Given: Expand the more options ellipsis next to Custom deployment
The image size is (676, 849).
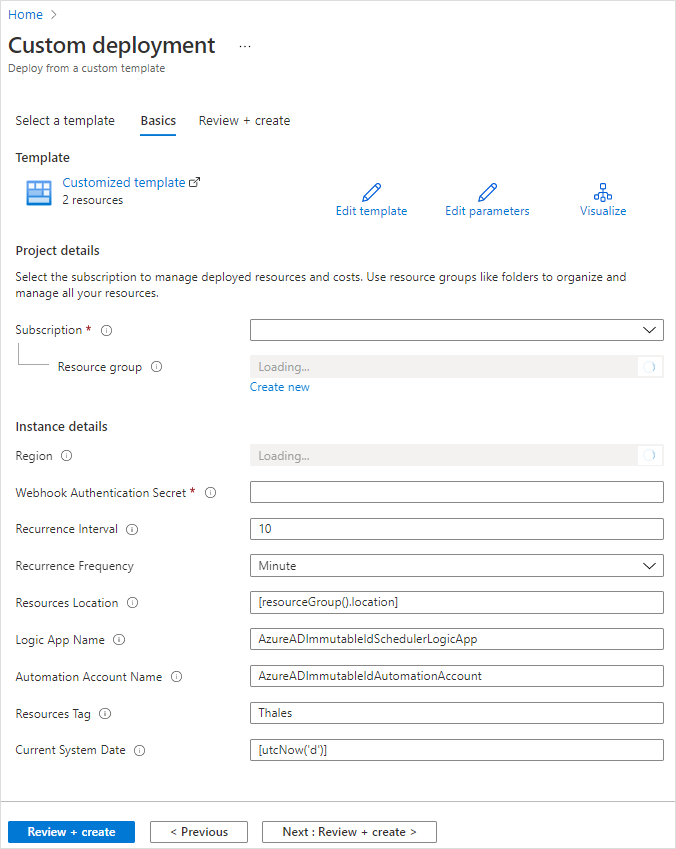Looking at the screenshot, I should (x=243, y=46).
